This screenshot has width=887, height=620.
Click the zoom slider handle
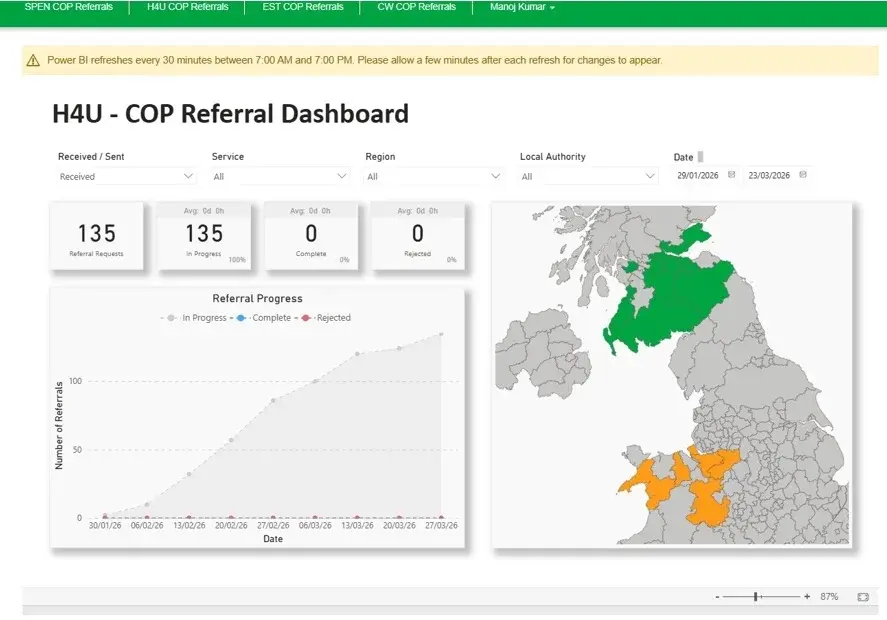pos(756,596)
